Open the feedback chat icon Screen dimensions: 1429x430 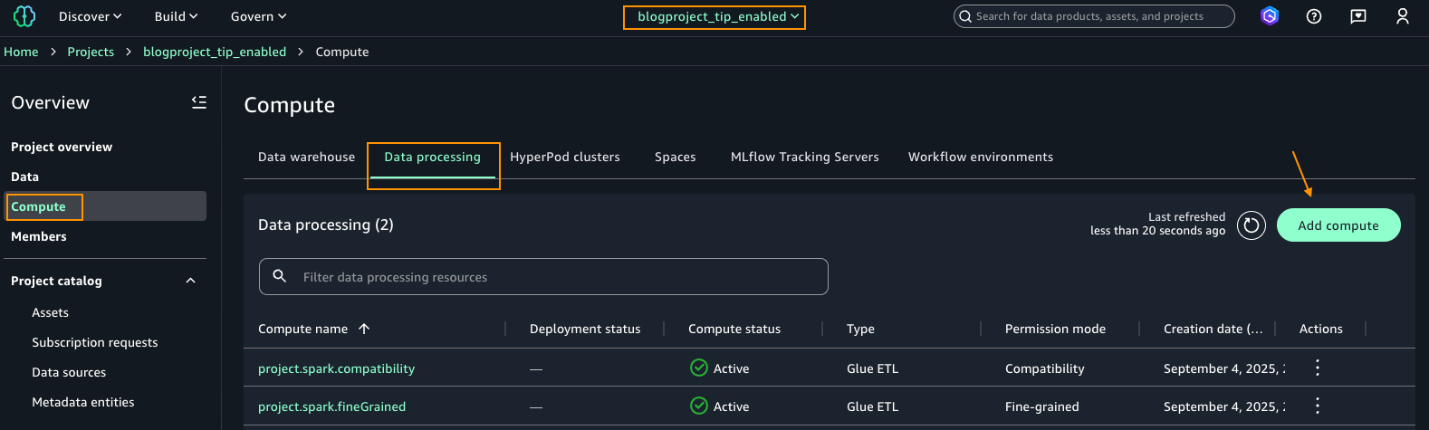coord(1358,16)
